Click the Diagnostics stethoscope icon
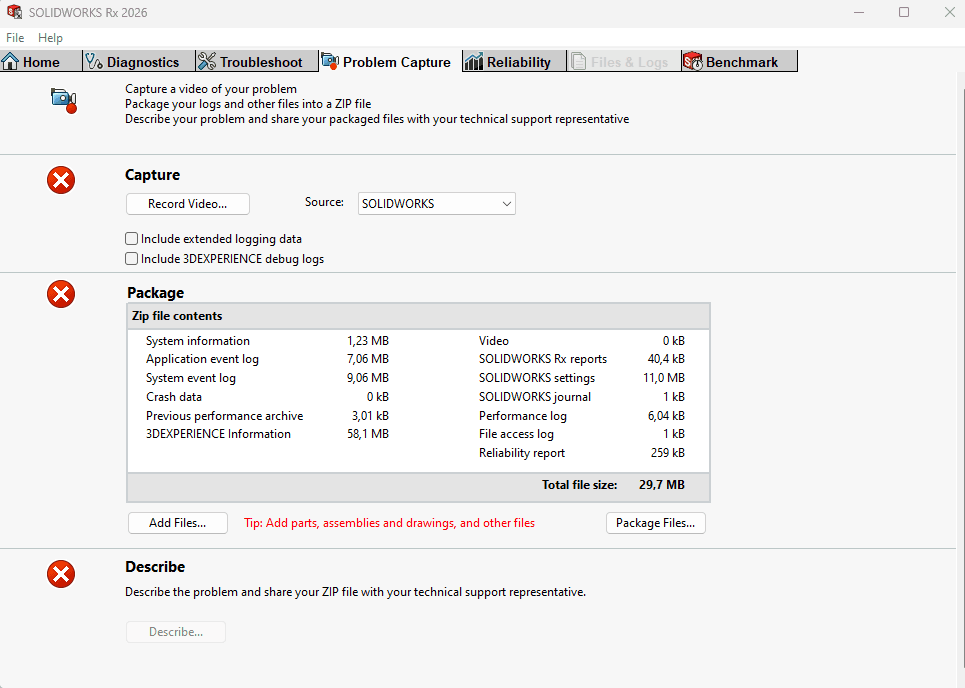 tap(95, 62)
